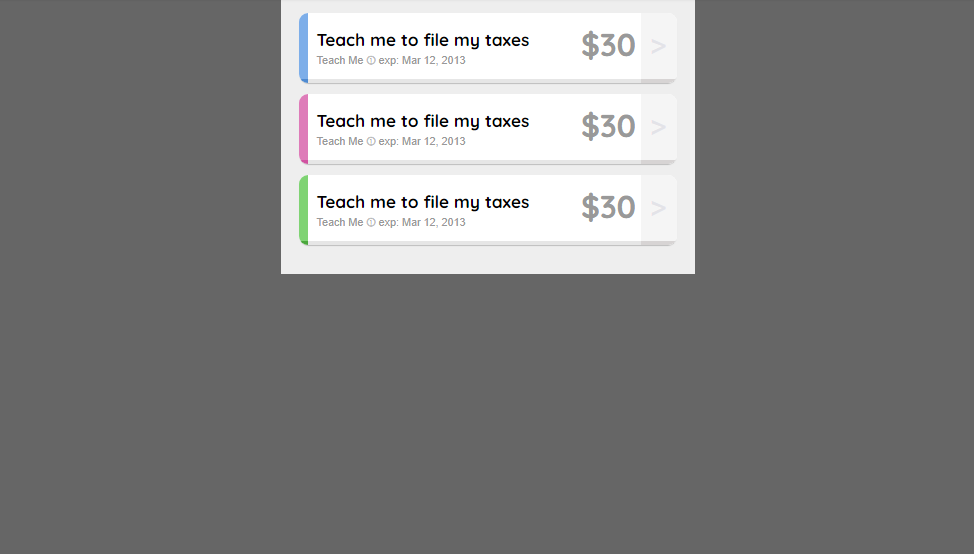The image size is (974, 554).
Task: Open the pink card via its chevron arrow
Action: (x=658, y=127)
